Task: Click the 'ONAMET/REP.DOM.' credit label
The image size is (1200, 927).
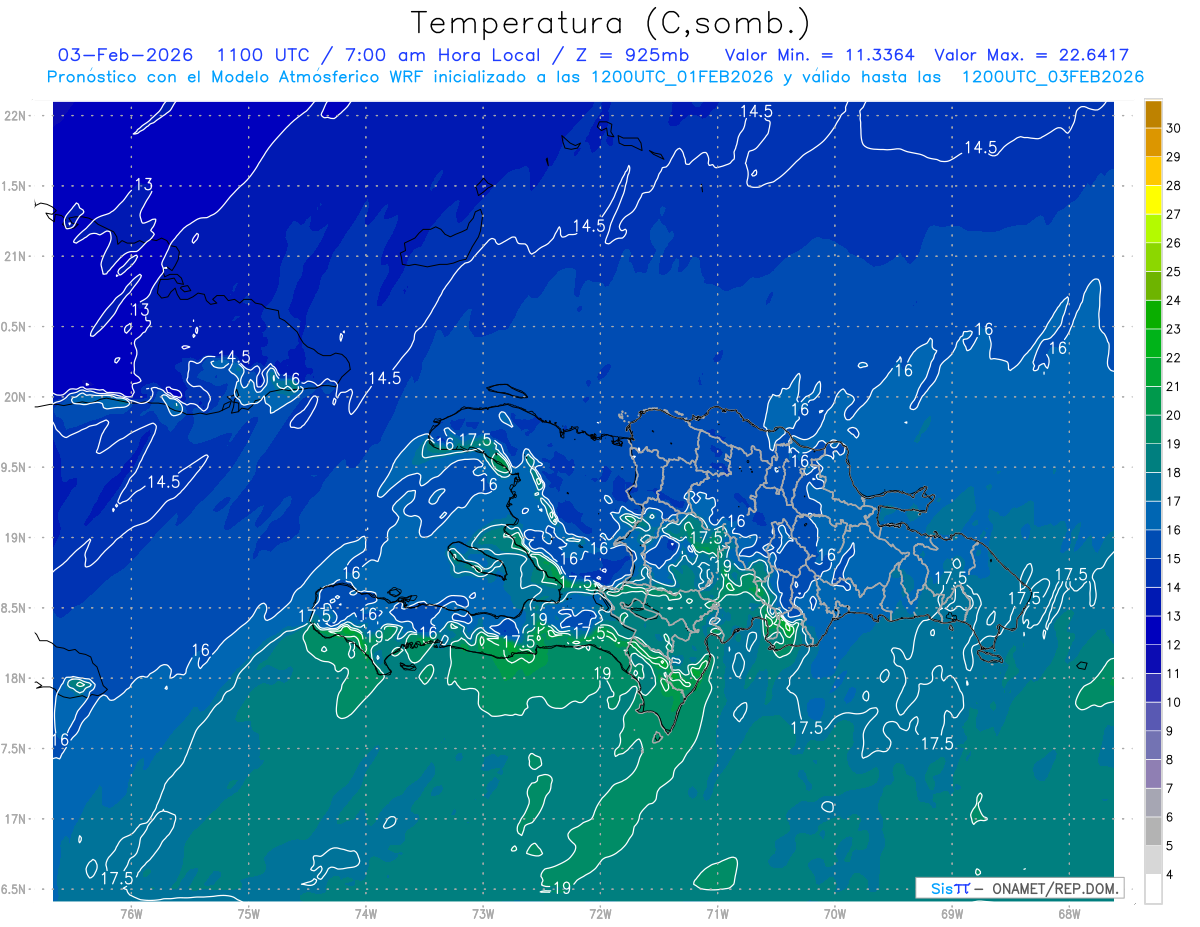Action: click(1054, 888)
